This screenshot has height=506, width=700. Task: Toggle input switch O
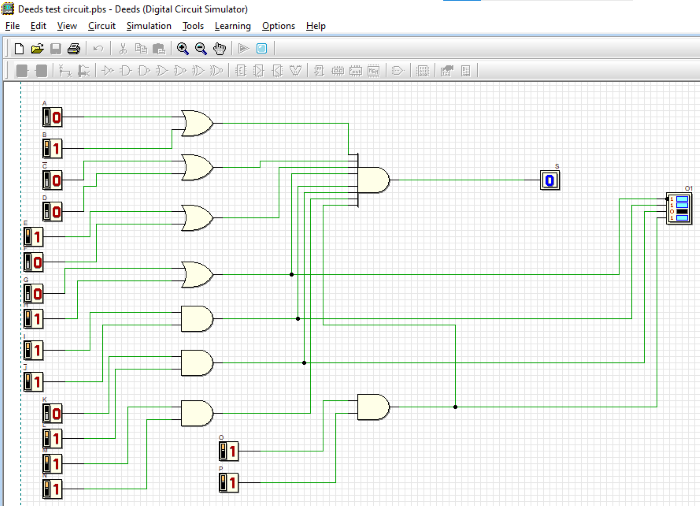229,451
